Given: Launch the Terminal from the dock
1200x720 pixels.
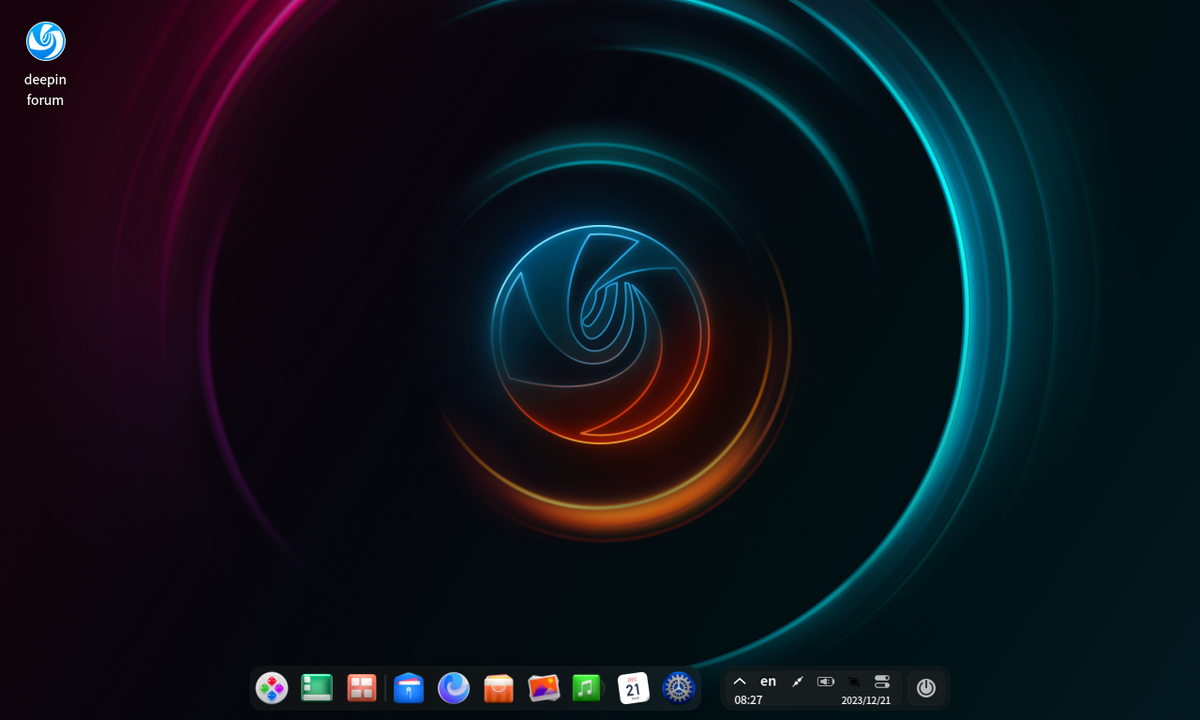Looking at the screenshot, I should tap(316, 688).
